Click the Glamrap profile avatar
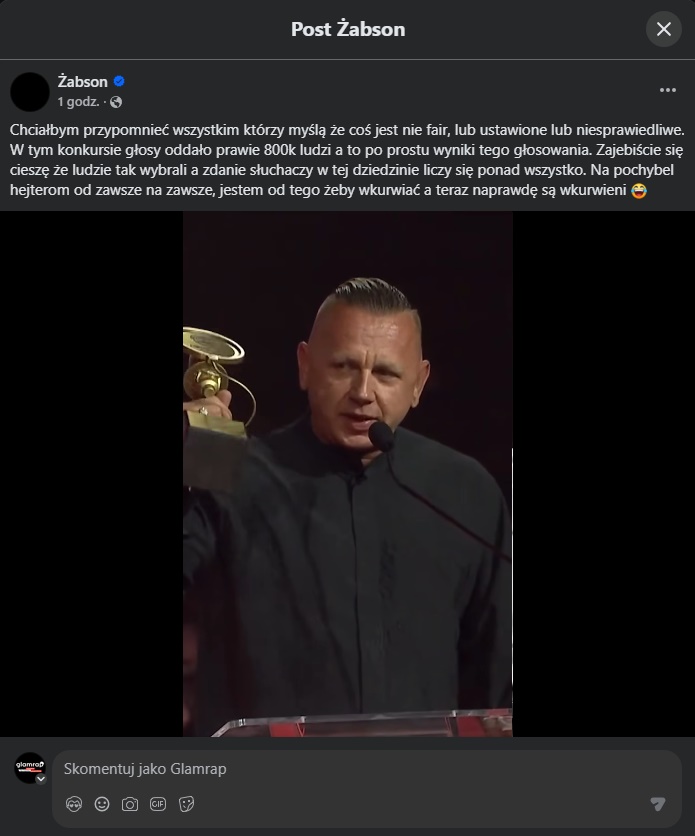Image resolution: width=695 pixels, height=836 pixels. (29, 768)
